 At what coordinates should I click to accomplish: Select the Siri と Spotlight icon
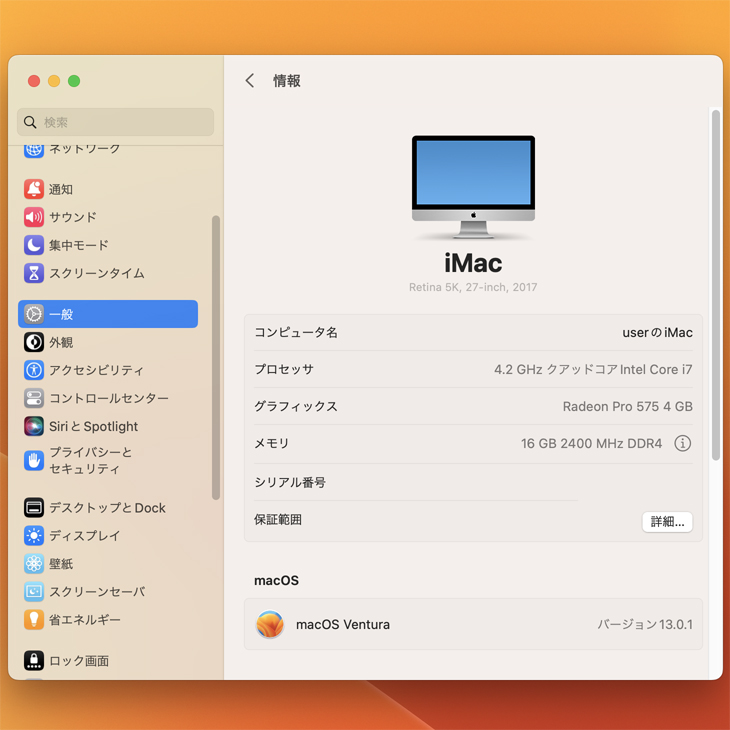coord(34,426)
